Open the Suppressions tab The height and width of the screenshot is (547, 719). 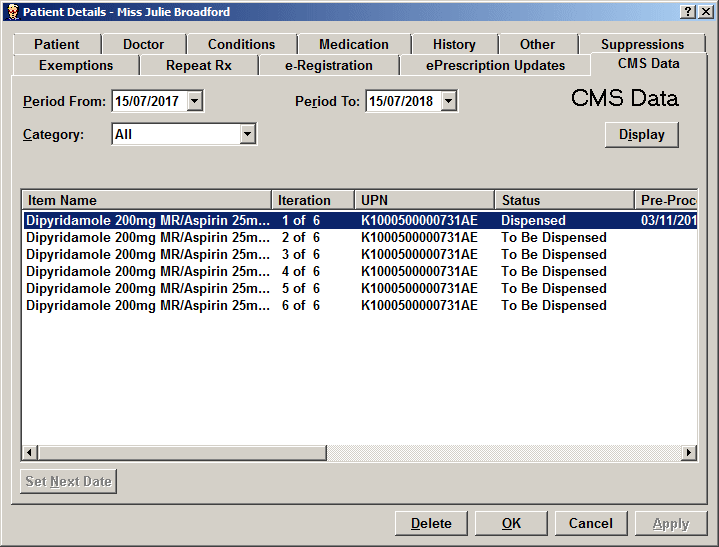[x=642, y=44]
